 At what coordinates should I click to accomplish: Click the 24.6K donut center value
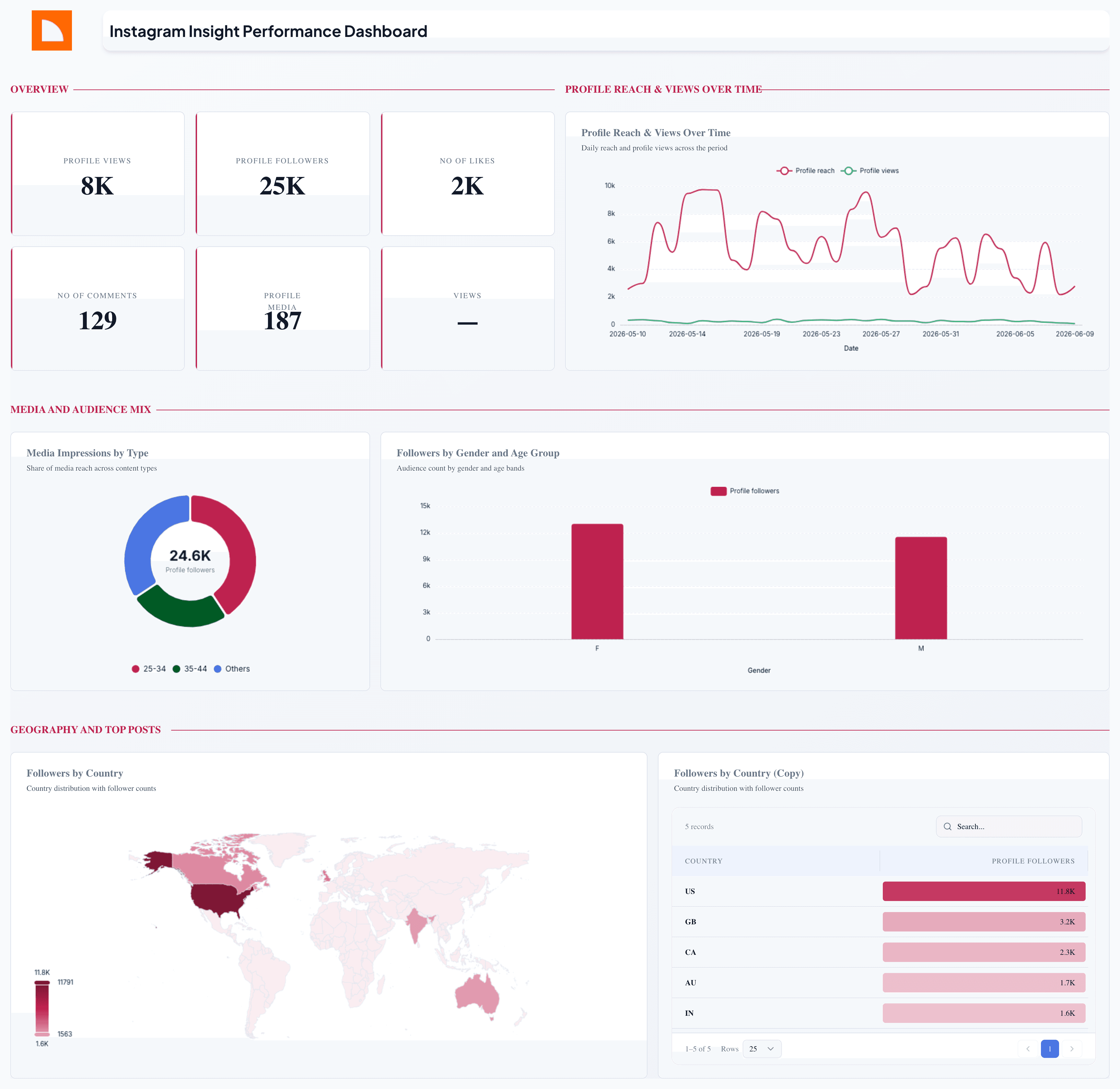[190, 556]
